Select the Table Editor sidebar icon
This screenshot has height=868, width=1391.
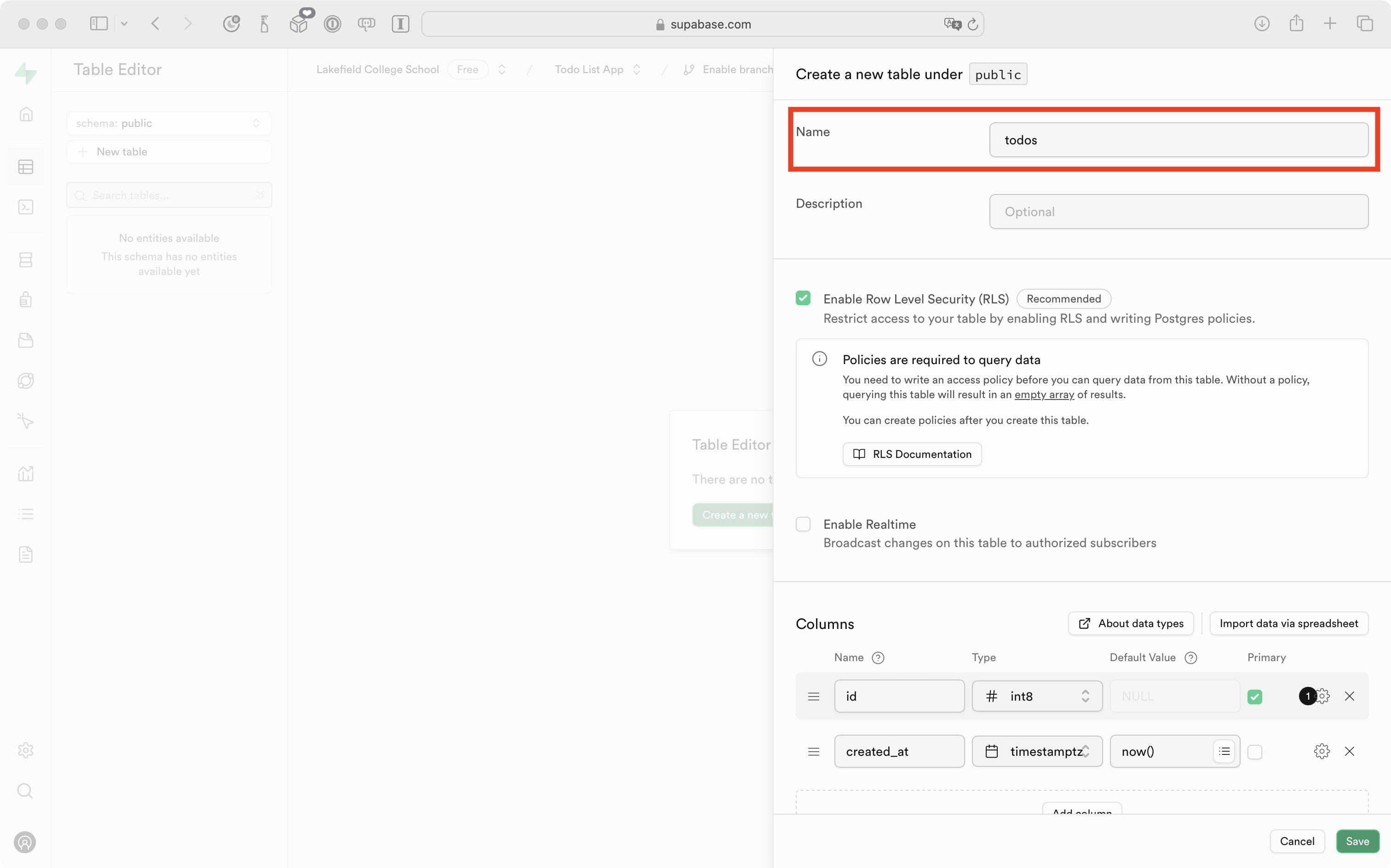click(x=26, y=166)
